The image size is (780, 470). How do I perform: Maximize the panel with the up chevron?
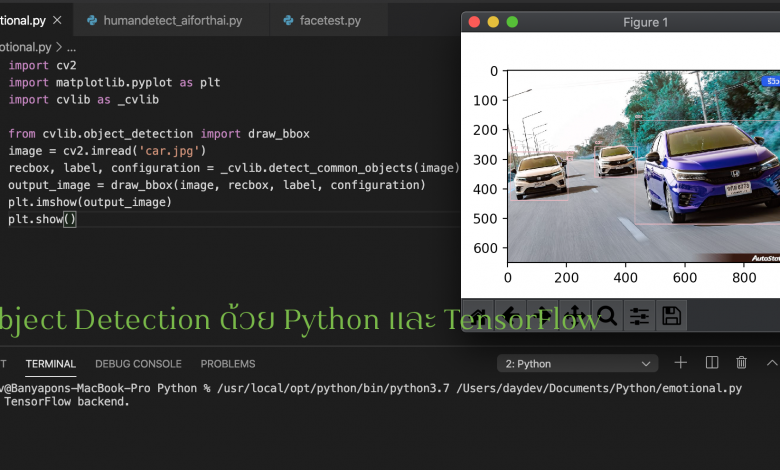pos(772,363)
